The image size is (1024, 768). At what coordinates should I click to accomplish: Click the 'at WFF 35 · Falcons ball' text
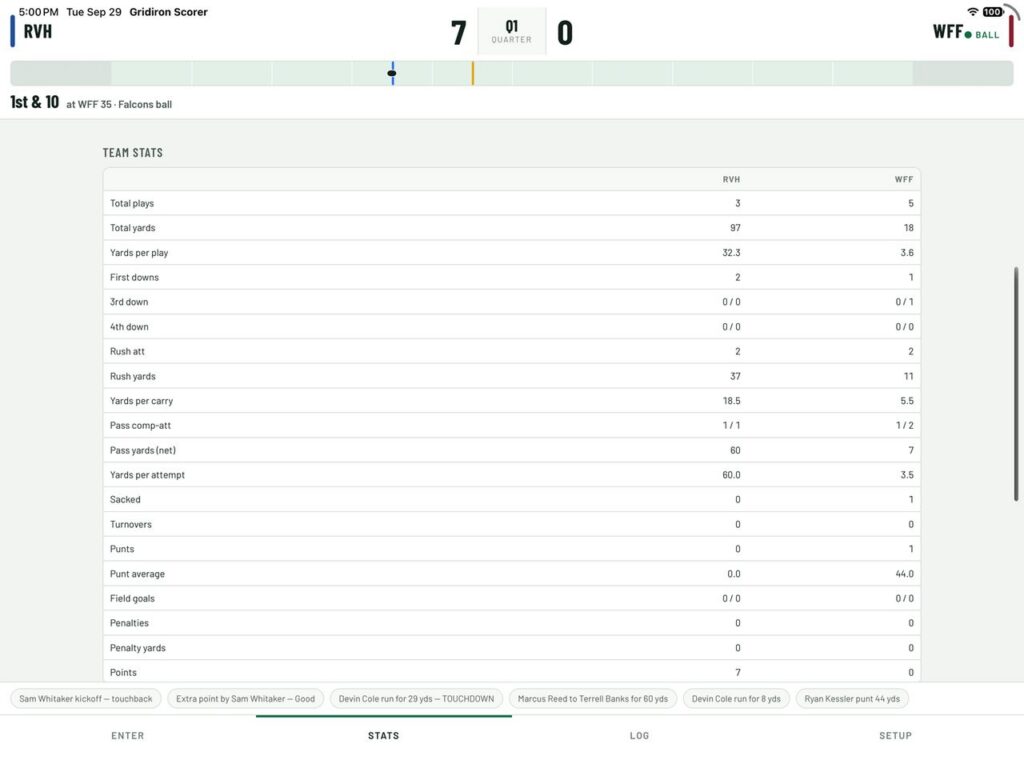pyautogui.click(x=119, y=104)
